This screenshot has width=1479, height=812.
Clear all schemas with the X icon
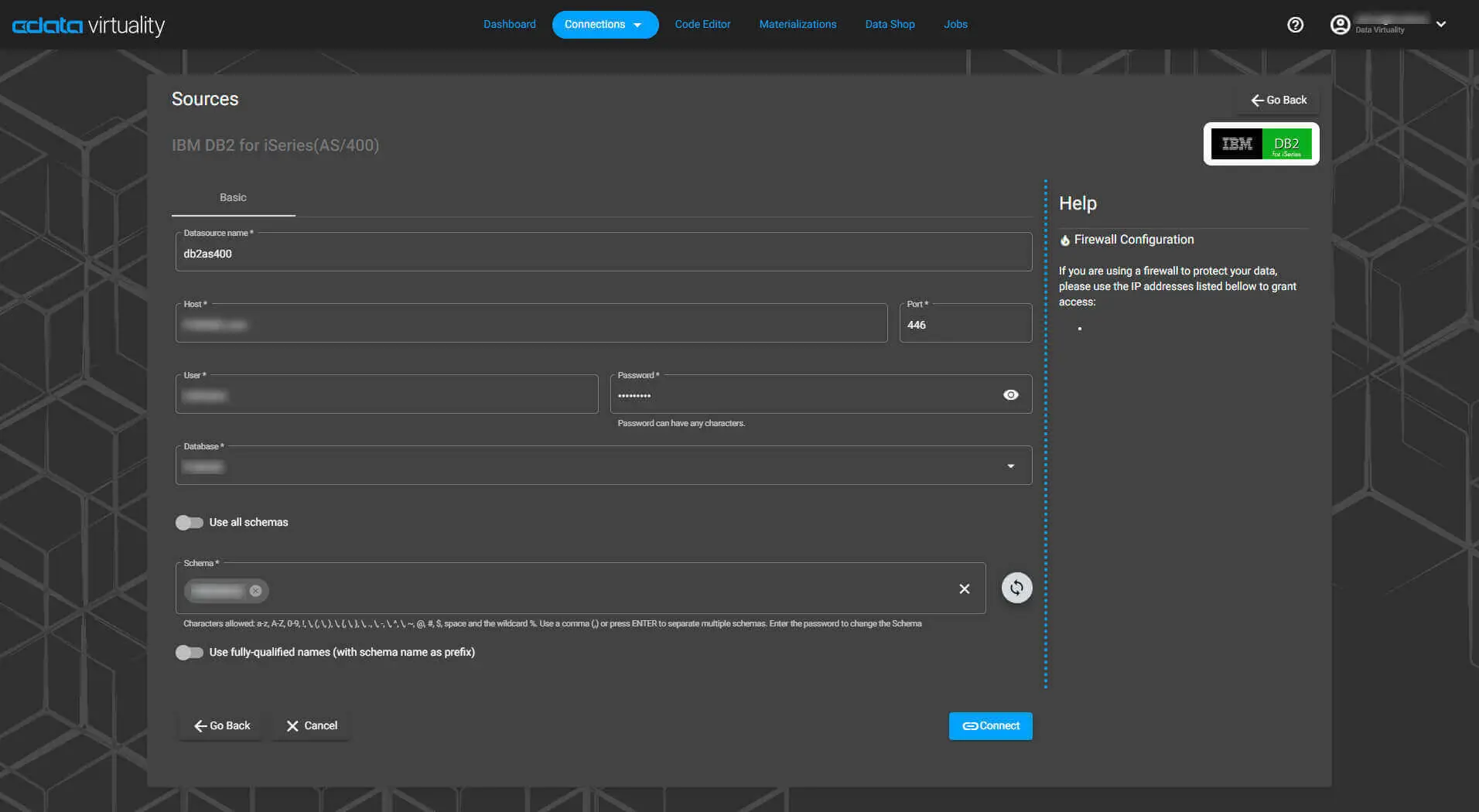point(964,589)
